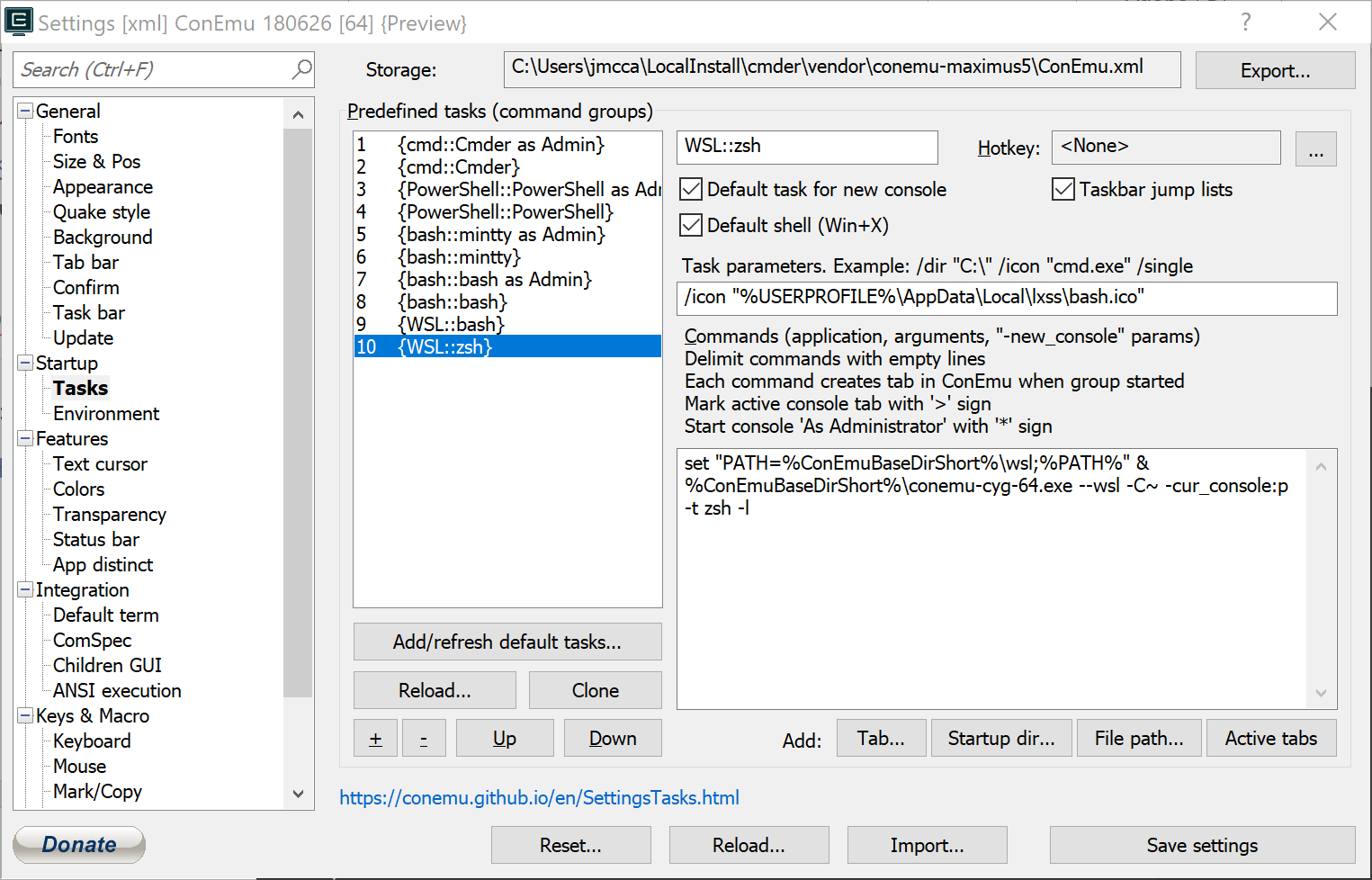
Task: Open the SettingsTasks.html documentation link
Action: [x=539, y=797]
